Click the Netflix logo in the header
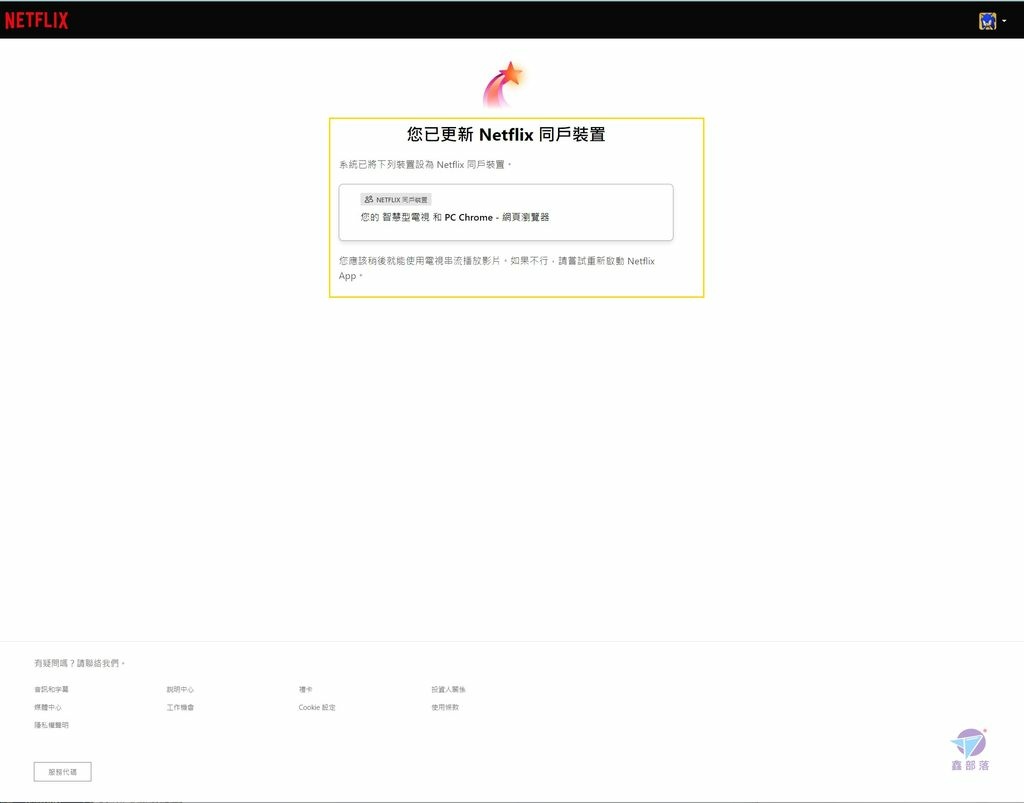Screen dimensions: 1024x803 [x=37, y=21]
